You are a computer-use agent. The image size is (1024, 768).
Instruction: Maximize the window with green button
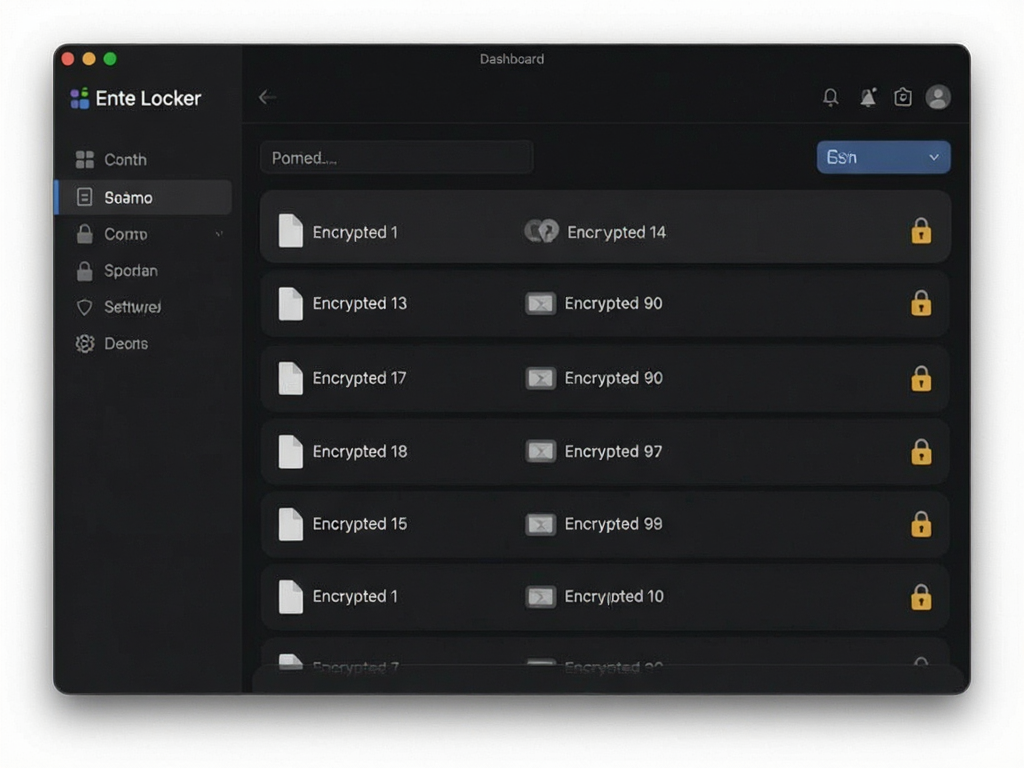(x=110, y=59)
